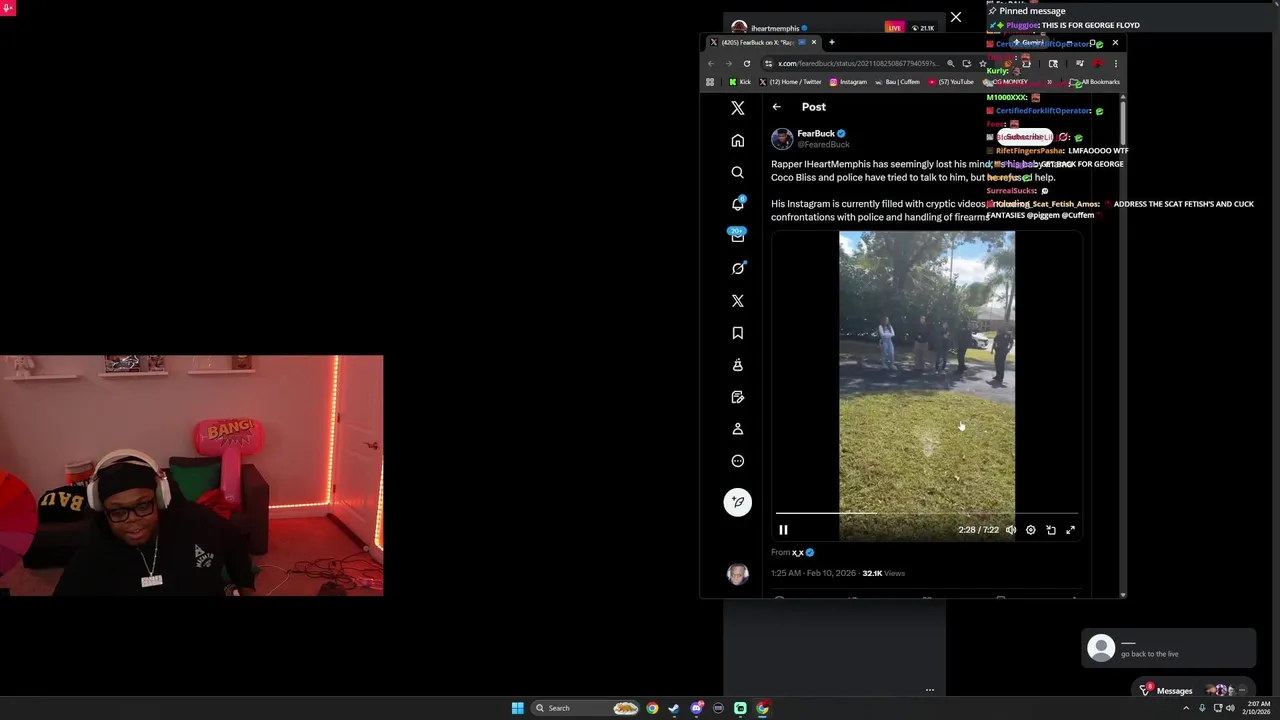The image size is (1280, 720).
Task: Open the @FearedBuck handle link
Action: 823,145
